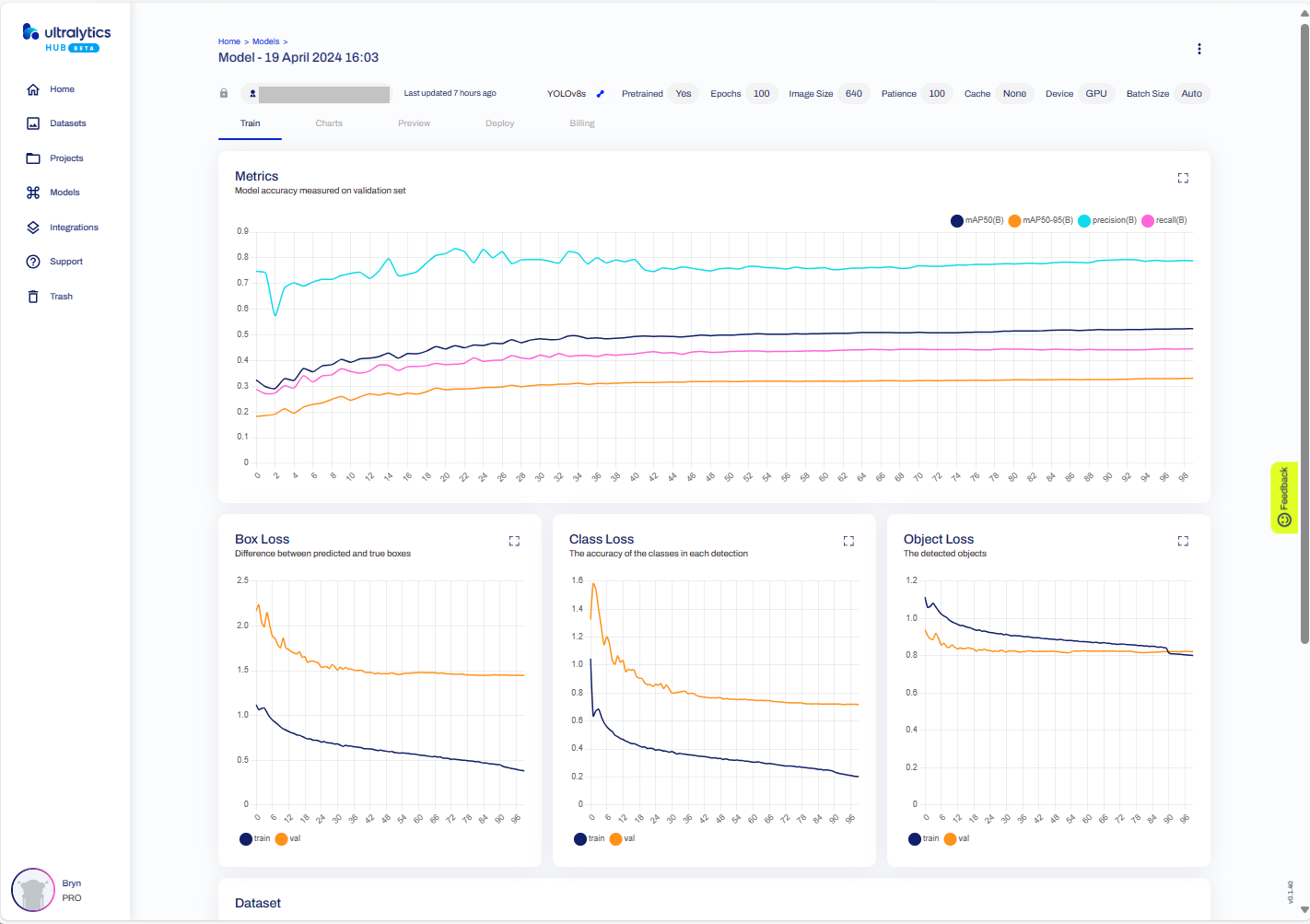Image resolution: width=1310 pixels, height=924 pixels.
Task: Click the Home icon in sidebar
Action: (33, 89)
